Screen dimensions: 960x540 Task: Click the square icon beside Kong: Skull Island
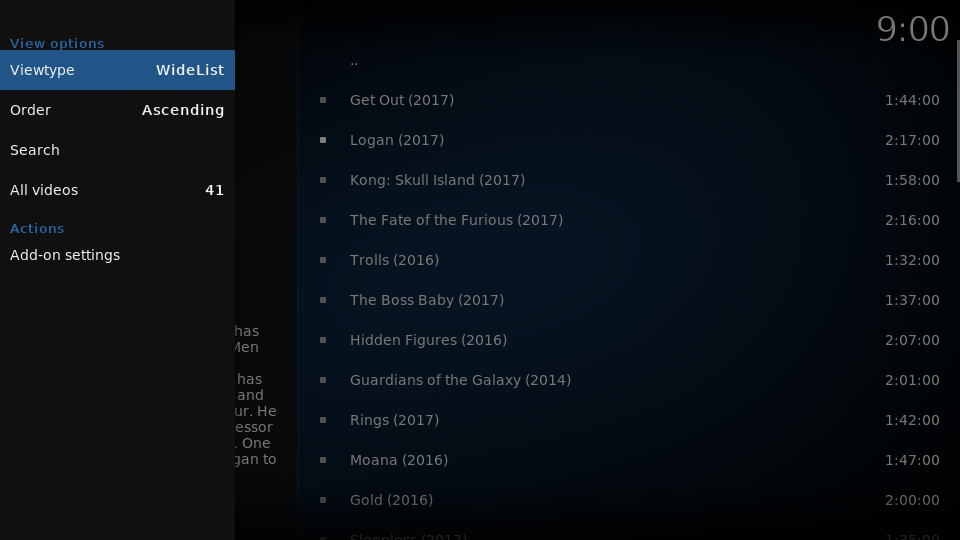click(x=323, y=180)
